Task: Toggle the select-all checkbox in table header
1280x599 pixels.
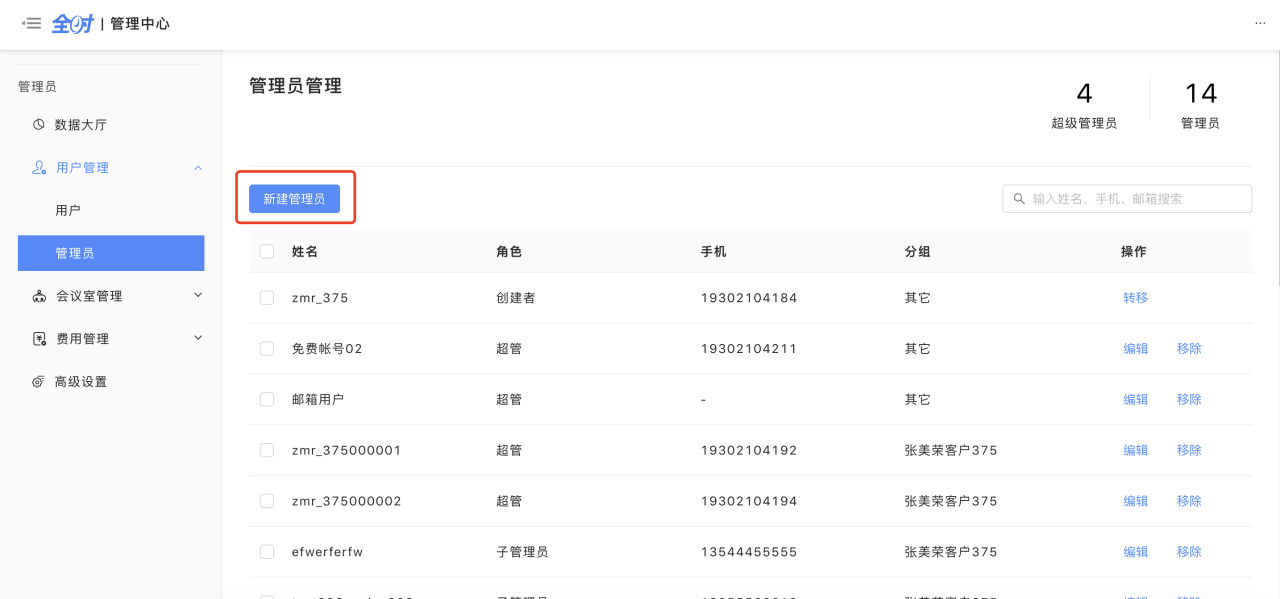Action: [267, 252]
